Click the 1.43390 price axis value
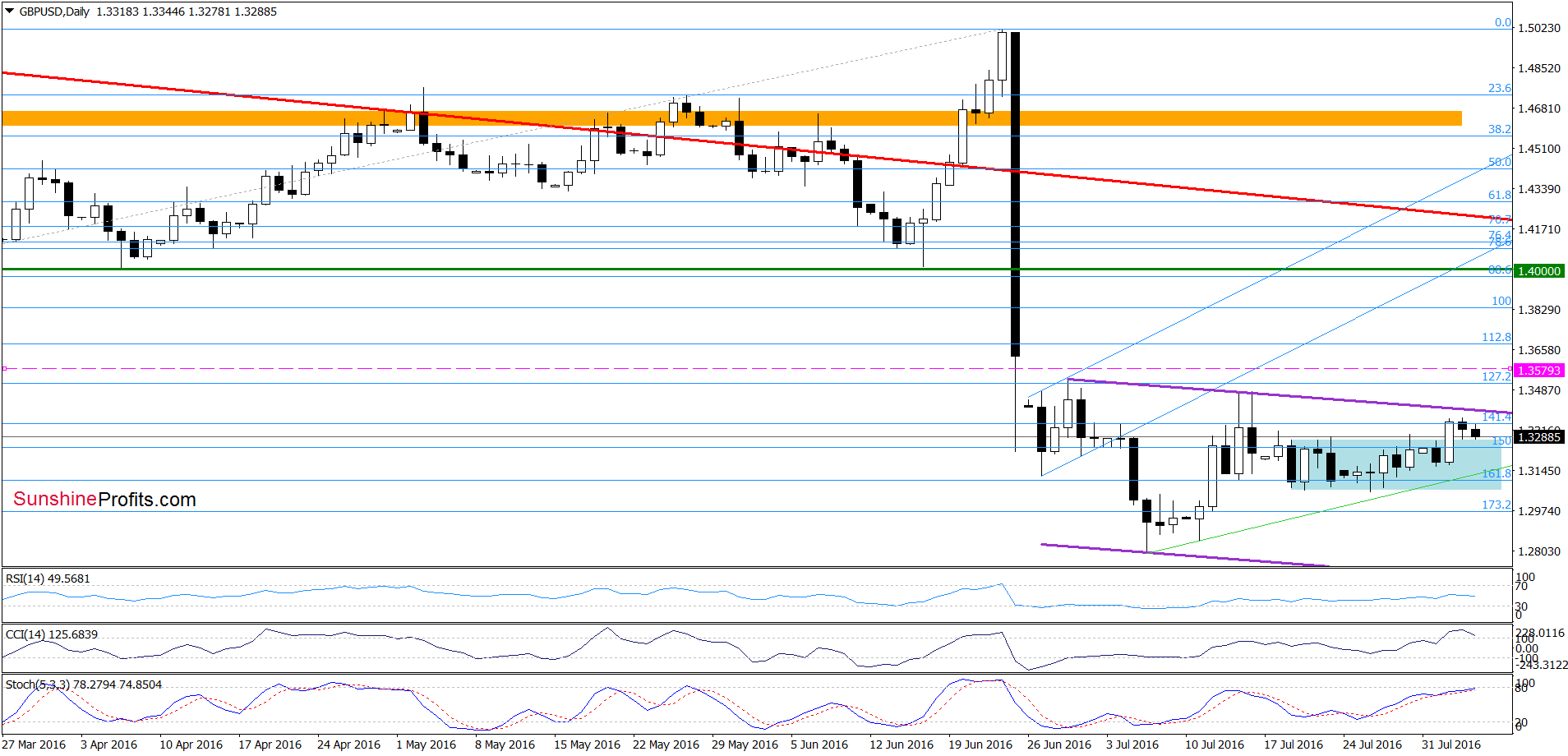Screen dimensions: 1568x756 1538,189
